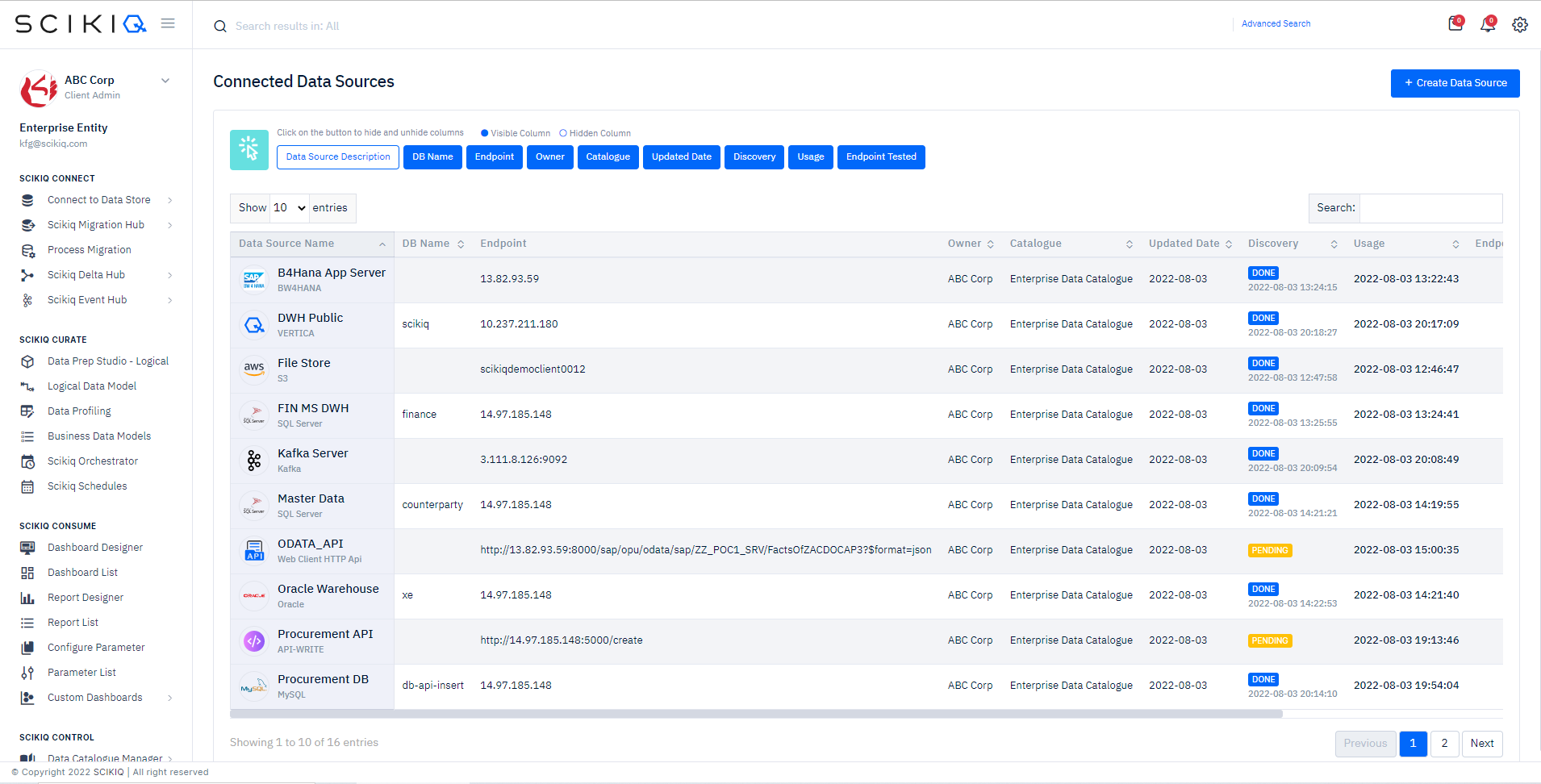Viewport: 1541px width, 784px height.
Task: Toggle the DB Name column visibility
Action: [432, 156]
